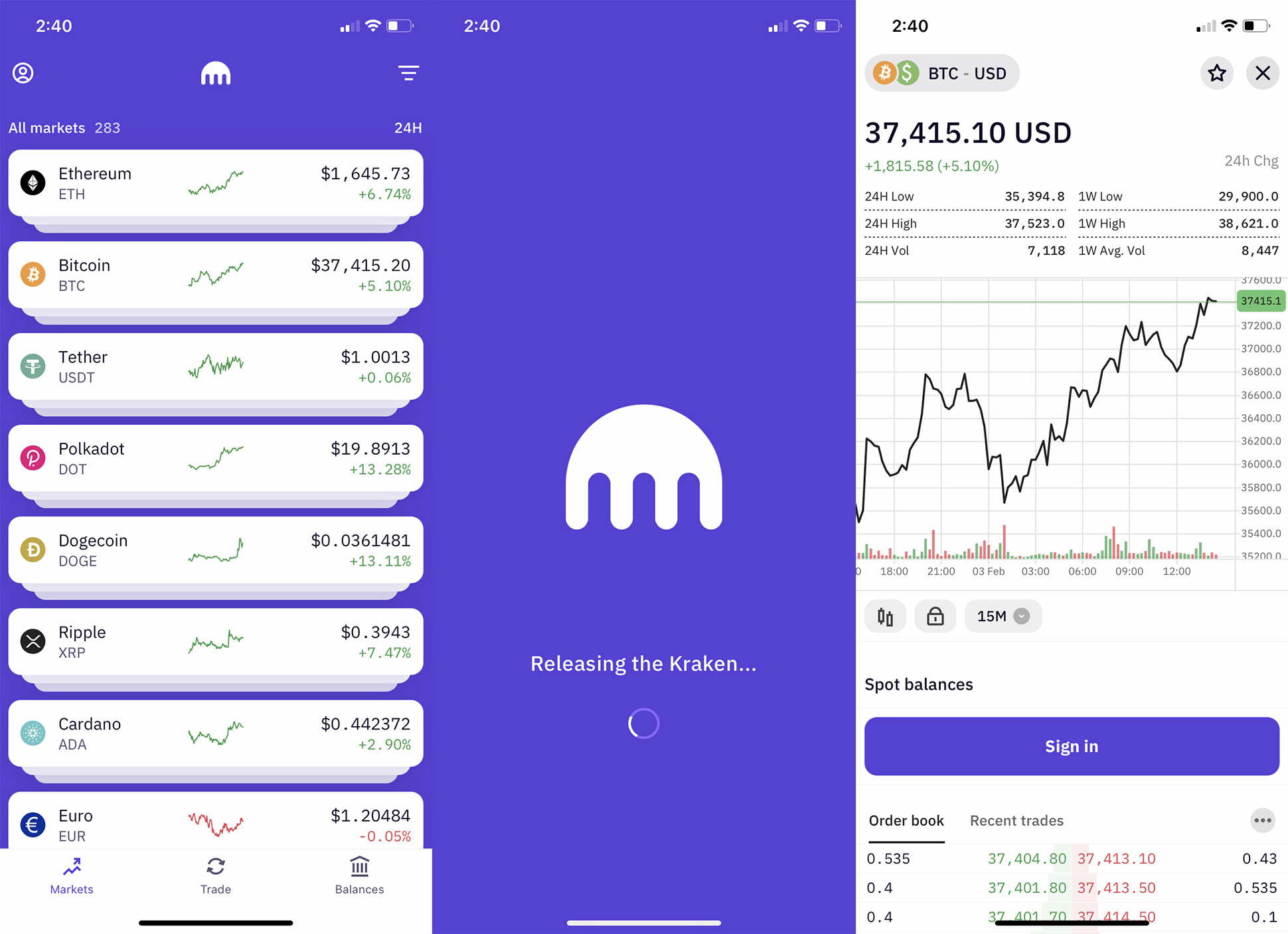The width and height of the screenshot is (1288, 934).
Task: Scroll down the market list
Action: pyautogui.click(x=215, y=500)
